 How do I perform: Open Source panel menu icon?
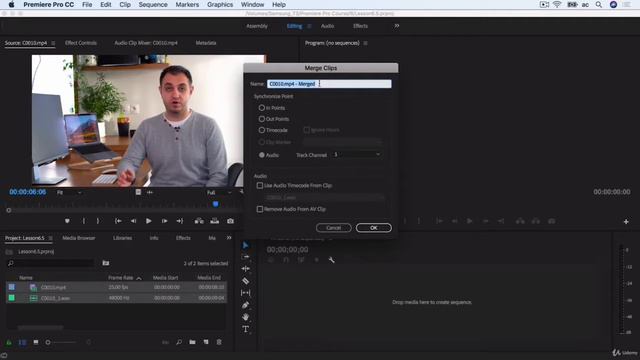click(x=53, y=43)
